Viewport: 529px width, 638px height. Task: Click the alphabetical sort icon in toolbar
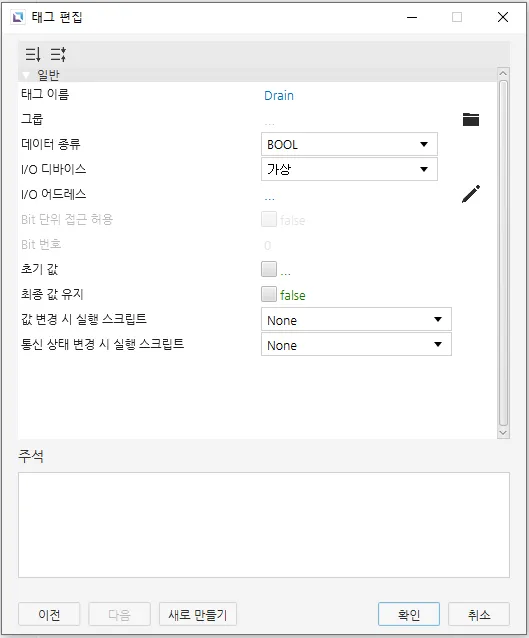tap(58, 54)
